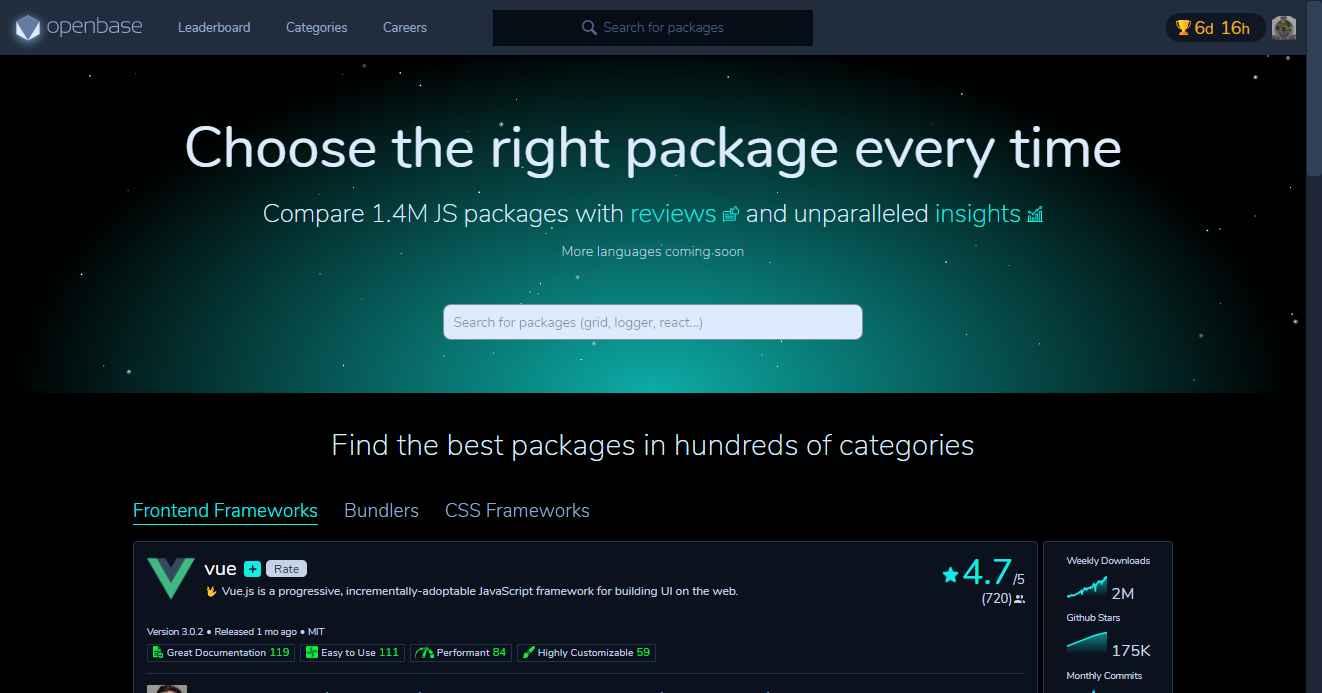Open the (720) reviewers count

1003,599
